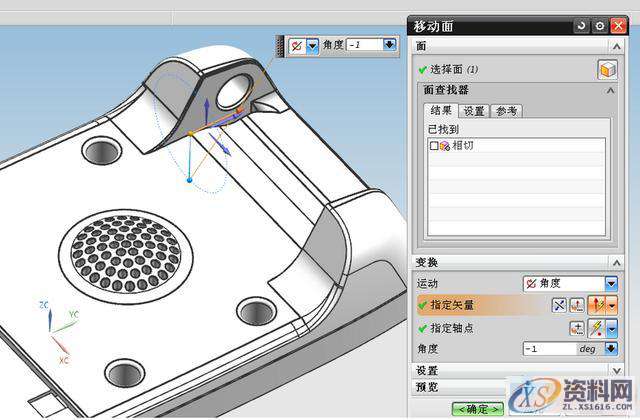Screen dimensions: 640x420
Task: Open the 运动 motion type dropdown
Action: point(611,284)
